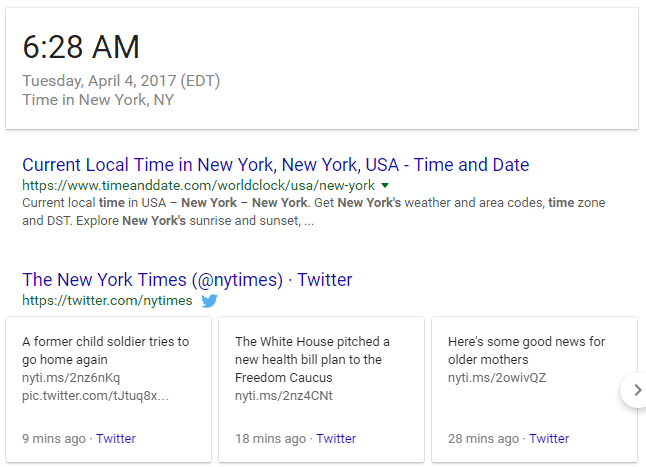Click the timeanddate.com worldclock URL
This screenshot has height=467, width=646.
point(198,186)
